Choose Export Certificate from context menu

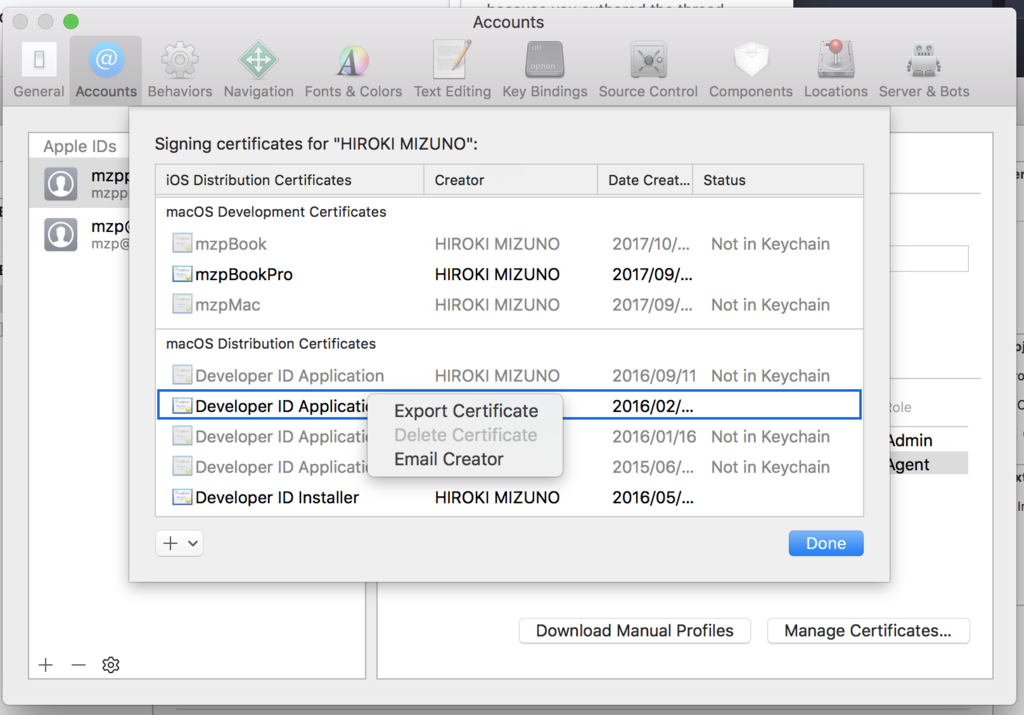pyautogui.click(x=466, y=411)
